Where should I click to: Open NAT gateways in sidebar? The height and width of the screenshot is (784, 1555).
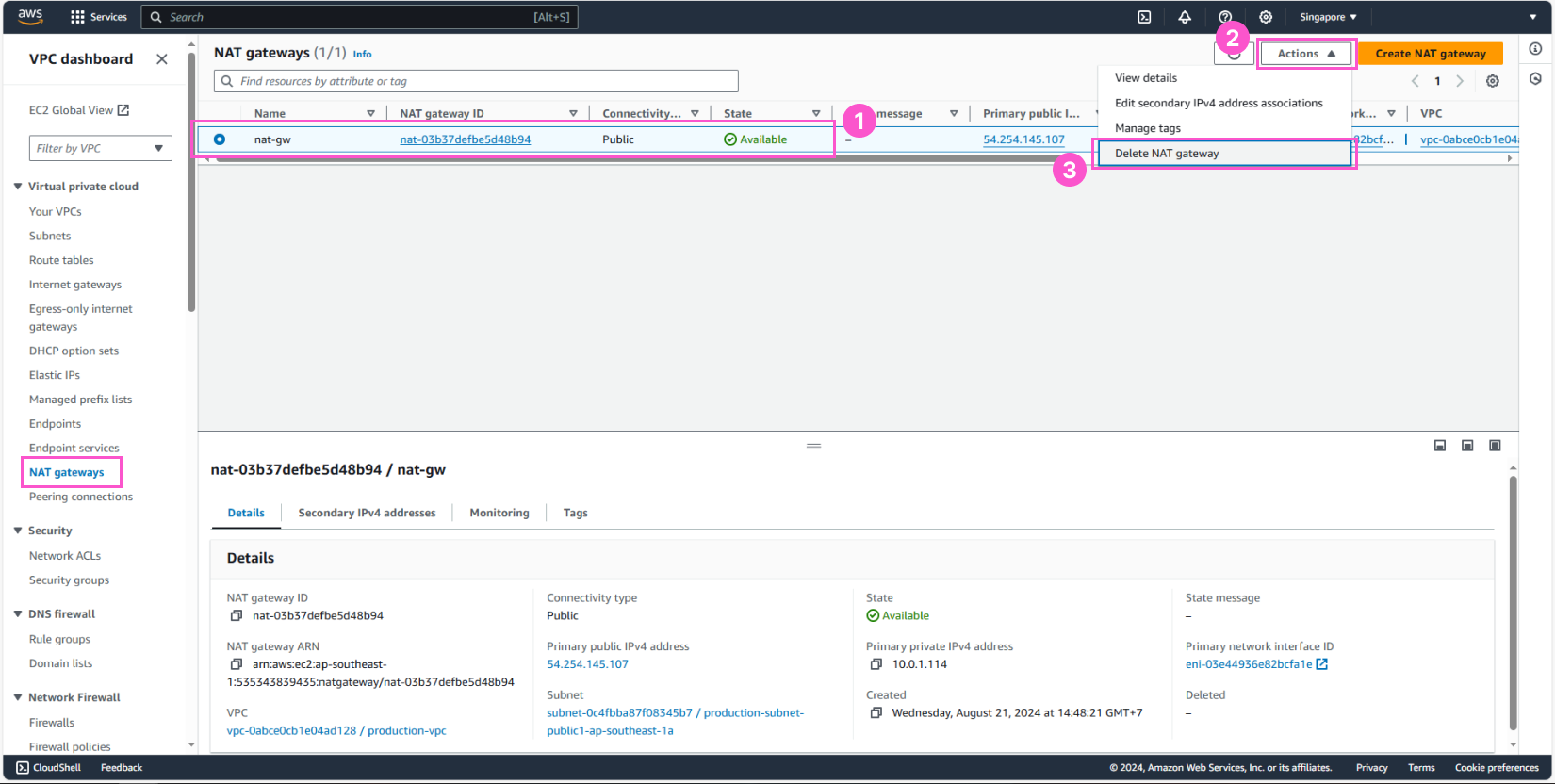(x=67, y=473)
